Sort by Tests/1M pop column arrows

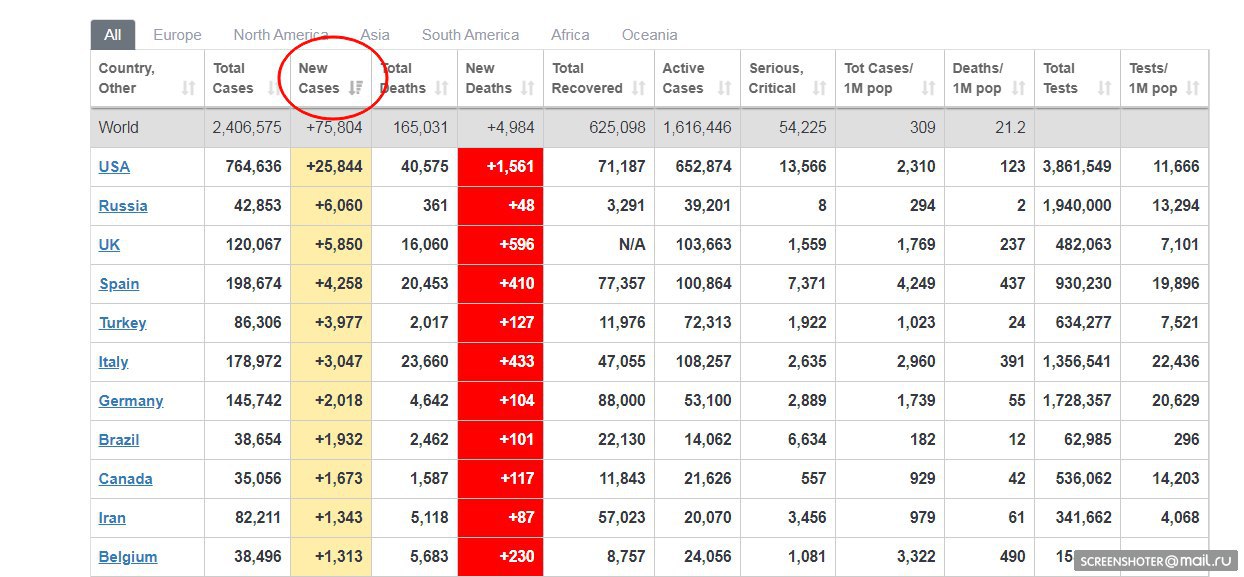pyautogui.click(x=1193, y=88)
